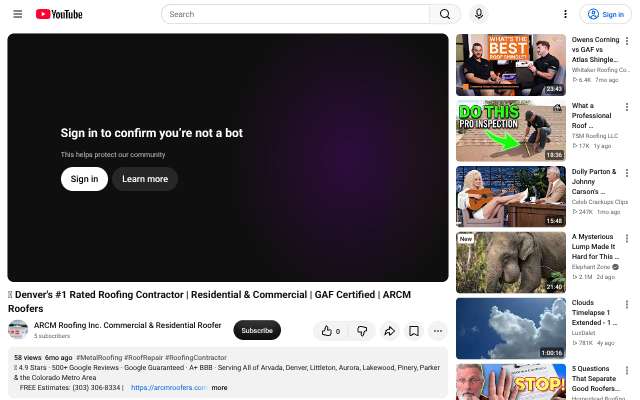Click the '58 views 6mo ago' text

(x=43, y=358)
